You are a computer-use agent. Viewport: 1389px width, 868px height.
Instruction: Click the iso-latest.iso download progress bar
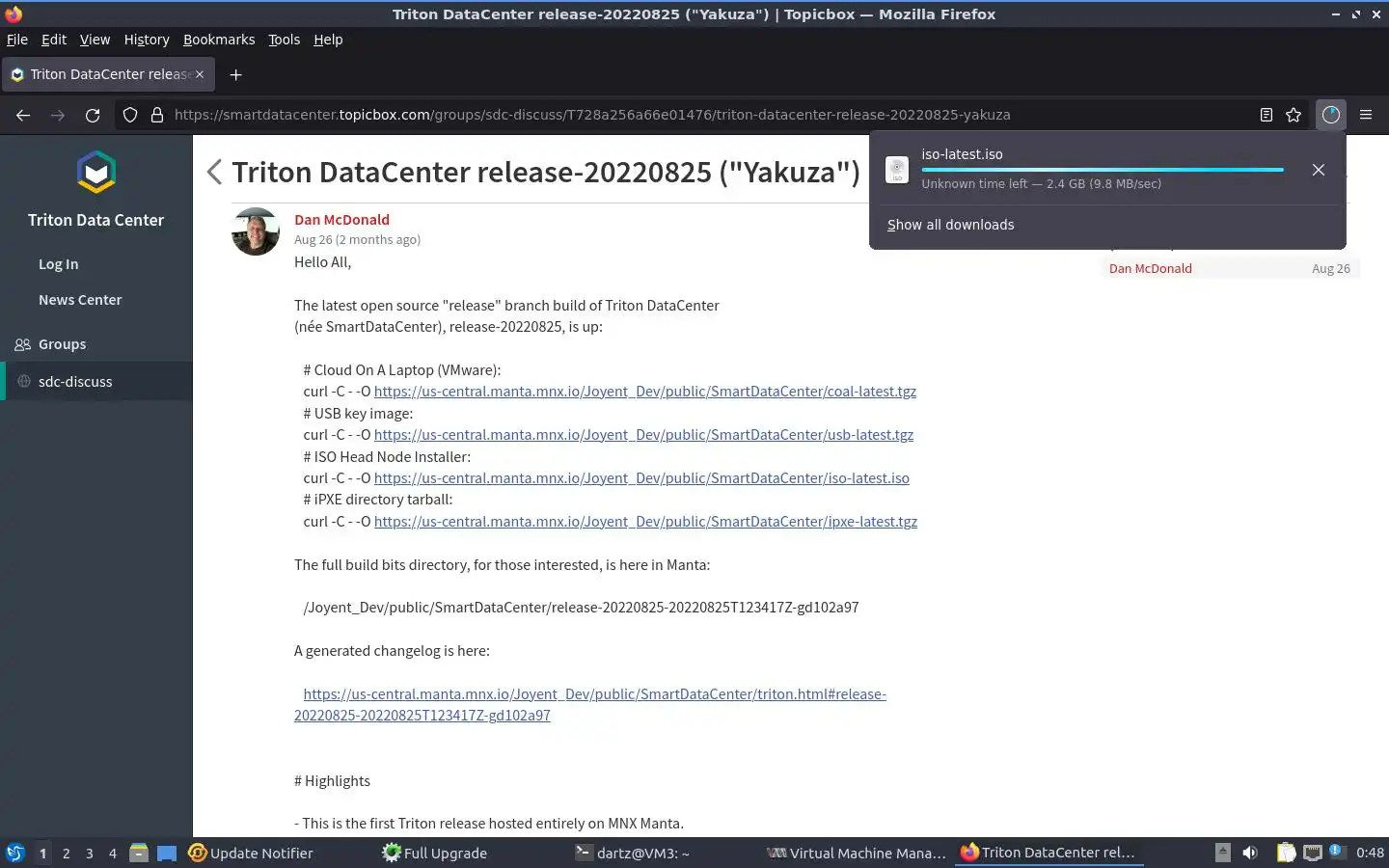1103,170
